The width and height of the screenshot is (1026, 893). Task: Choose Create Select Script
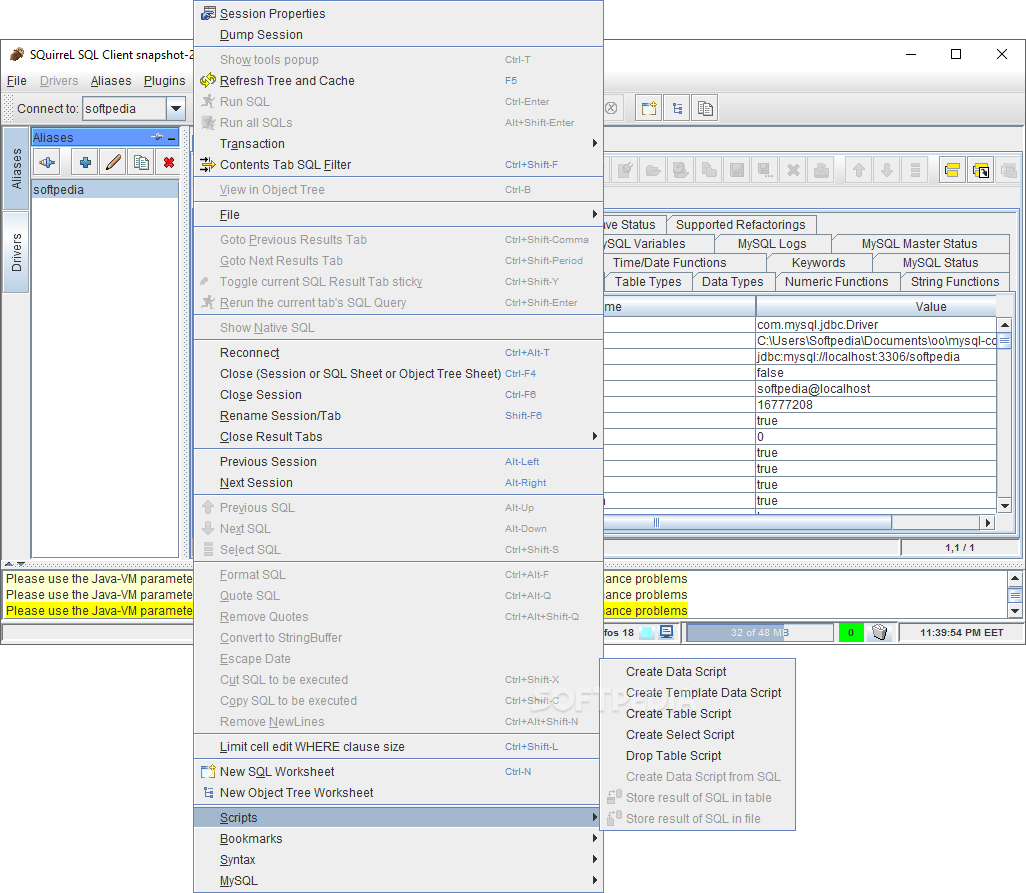click(698, 734)
